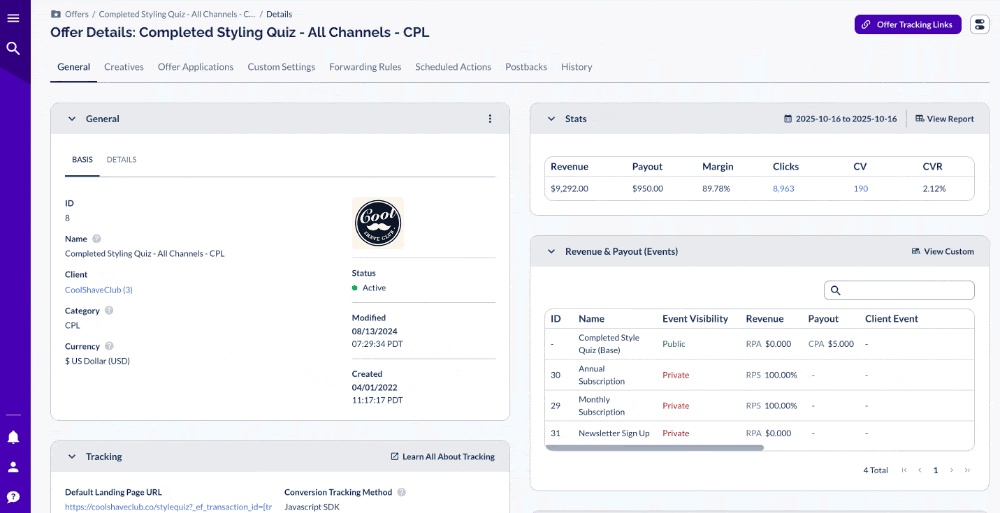This screenshot has height=513, width=1000.
Task: Open the CoolShaveClub (3) client link
Action: pos(99,290)
